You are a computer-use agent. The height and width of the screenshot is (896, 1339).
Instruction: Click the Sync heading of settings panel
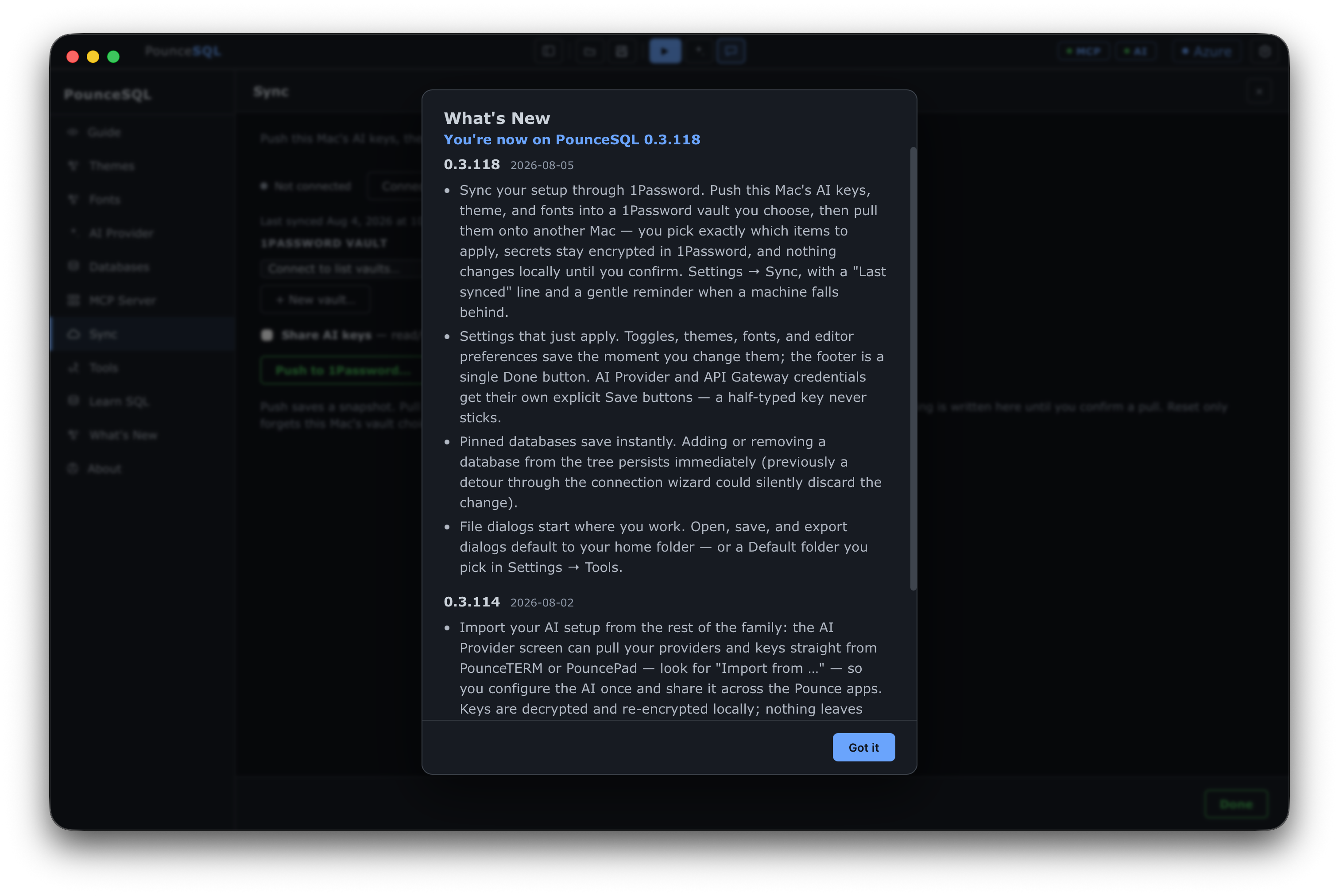(x=271, y=92)
